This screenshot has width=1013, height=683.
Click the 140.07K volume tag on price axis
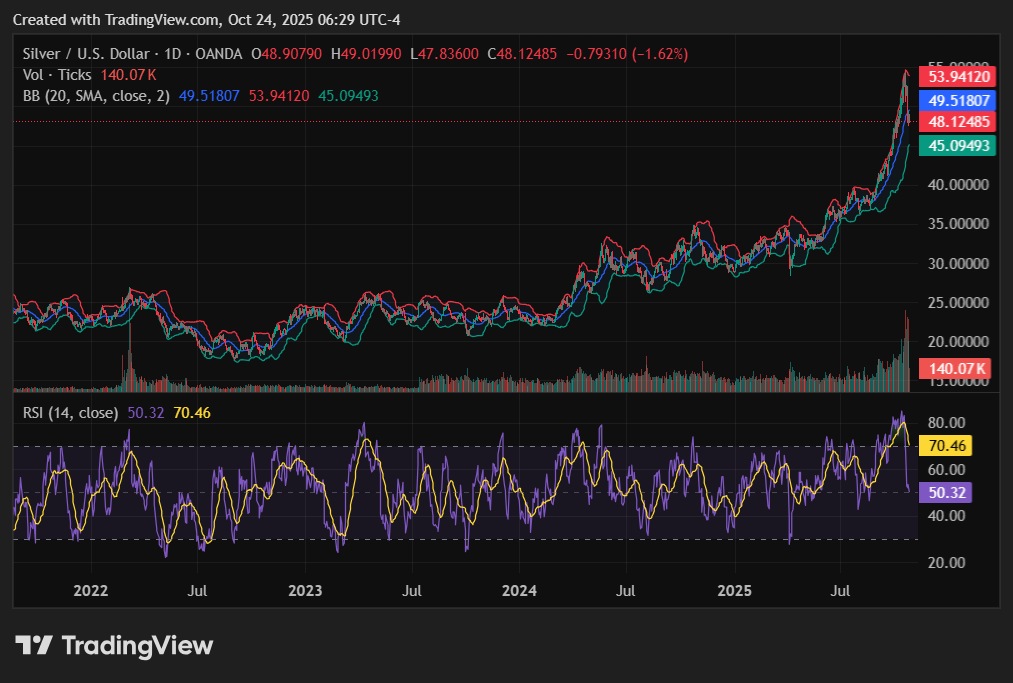pos(958,368)
